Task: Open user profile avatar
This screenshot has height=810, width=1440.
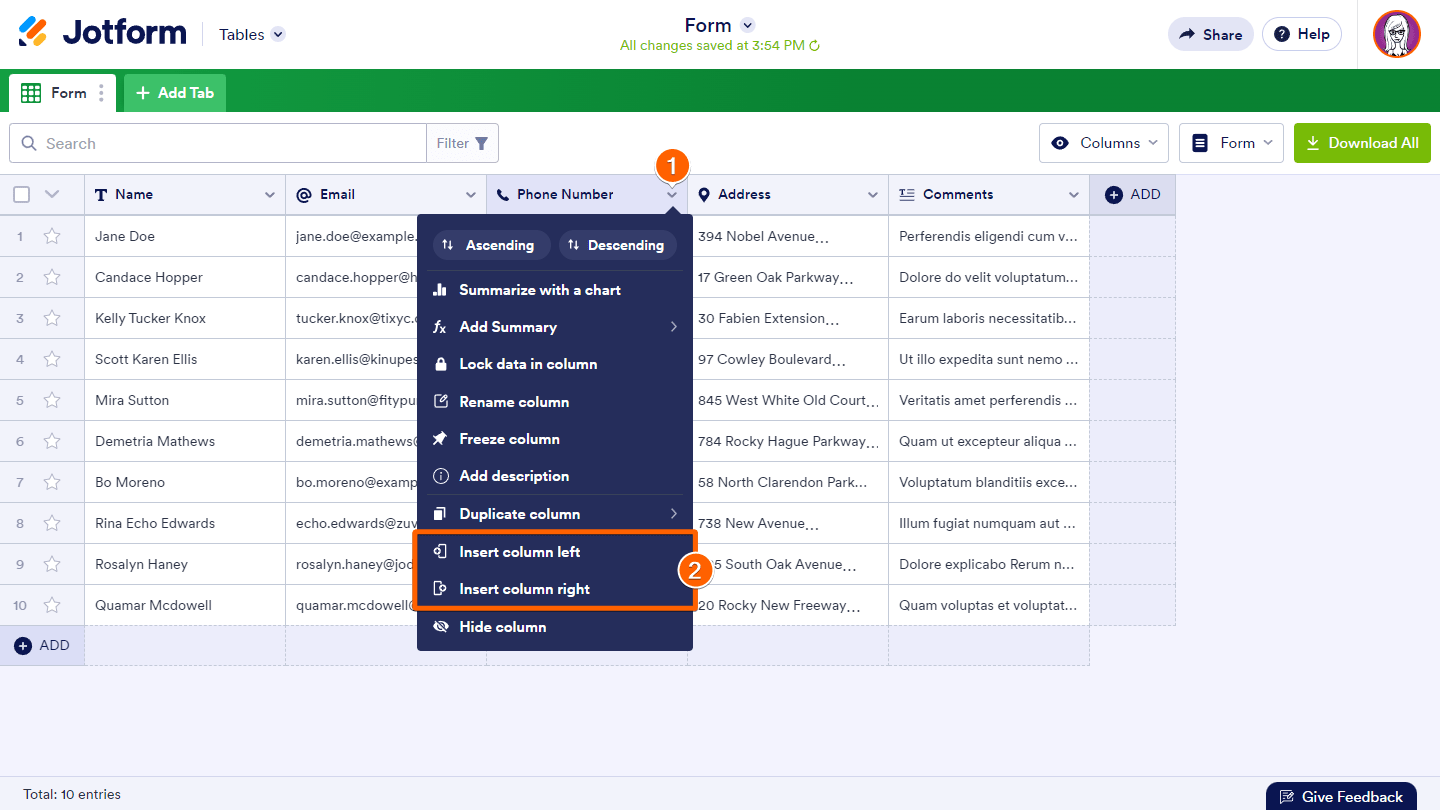Action: (x=1396, y=34)
